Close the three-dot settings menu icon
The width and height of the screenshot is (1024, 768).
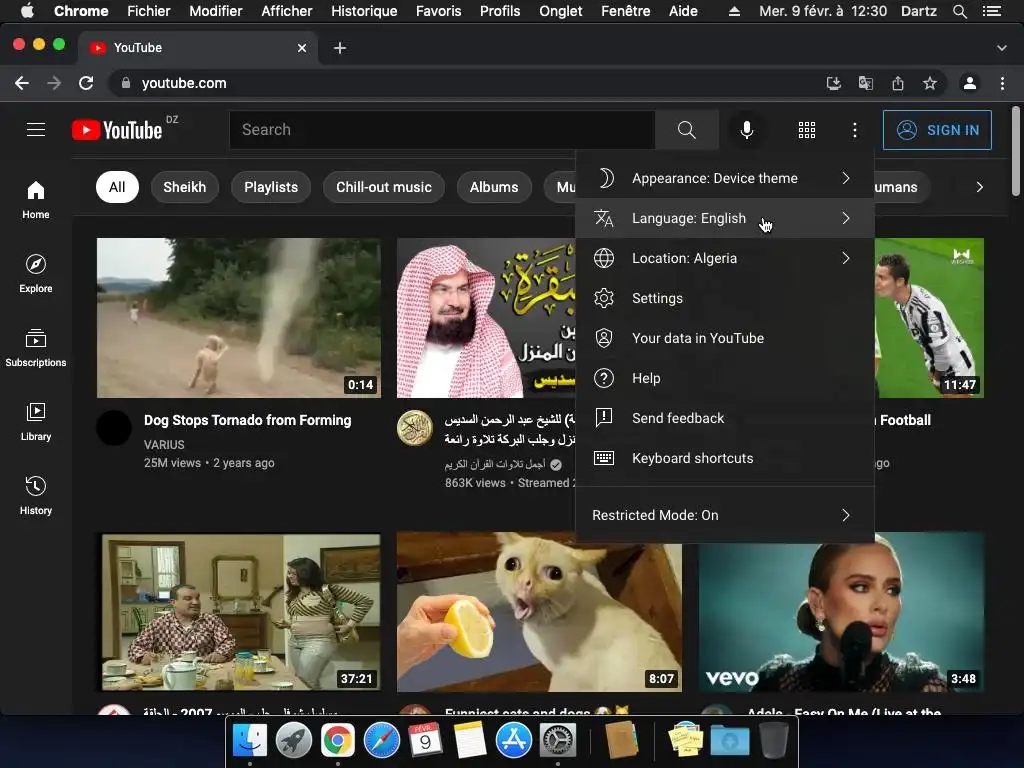(854, 130)
